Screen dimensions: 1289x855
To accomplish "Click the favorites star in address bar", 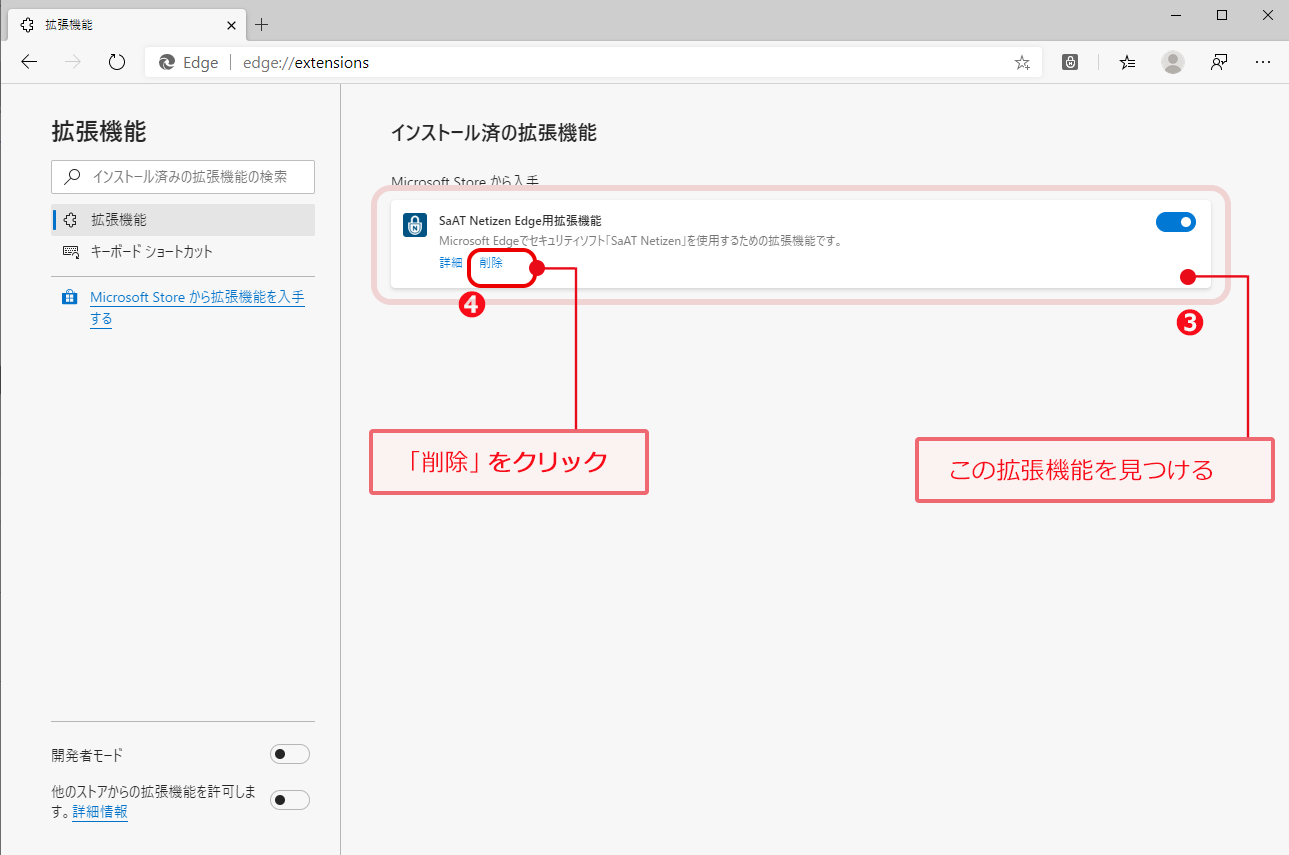I will tap(1021, 62).
